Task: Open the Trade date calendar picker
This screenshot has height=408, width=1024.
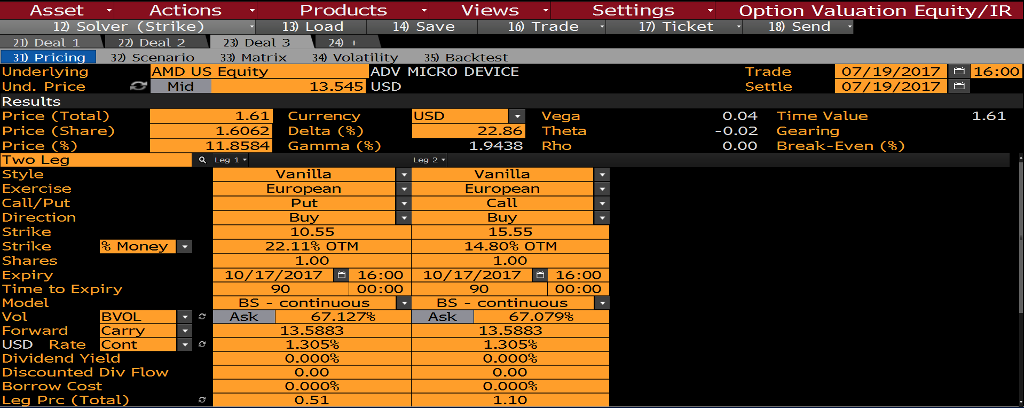Action: [959, 72]
